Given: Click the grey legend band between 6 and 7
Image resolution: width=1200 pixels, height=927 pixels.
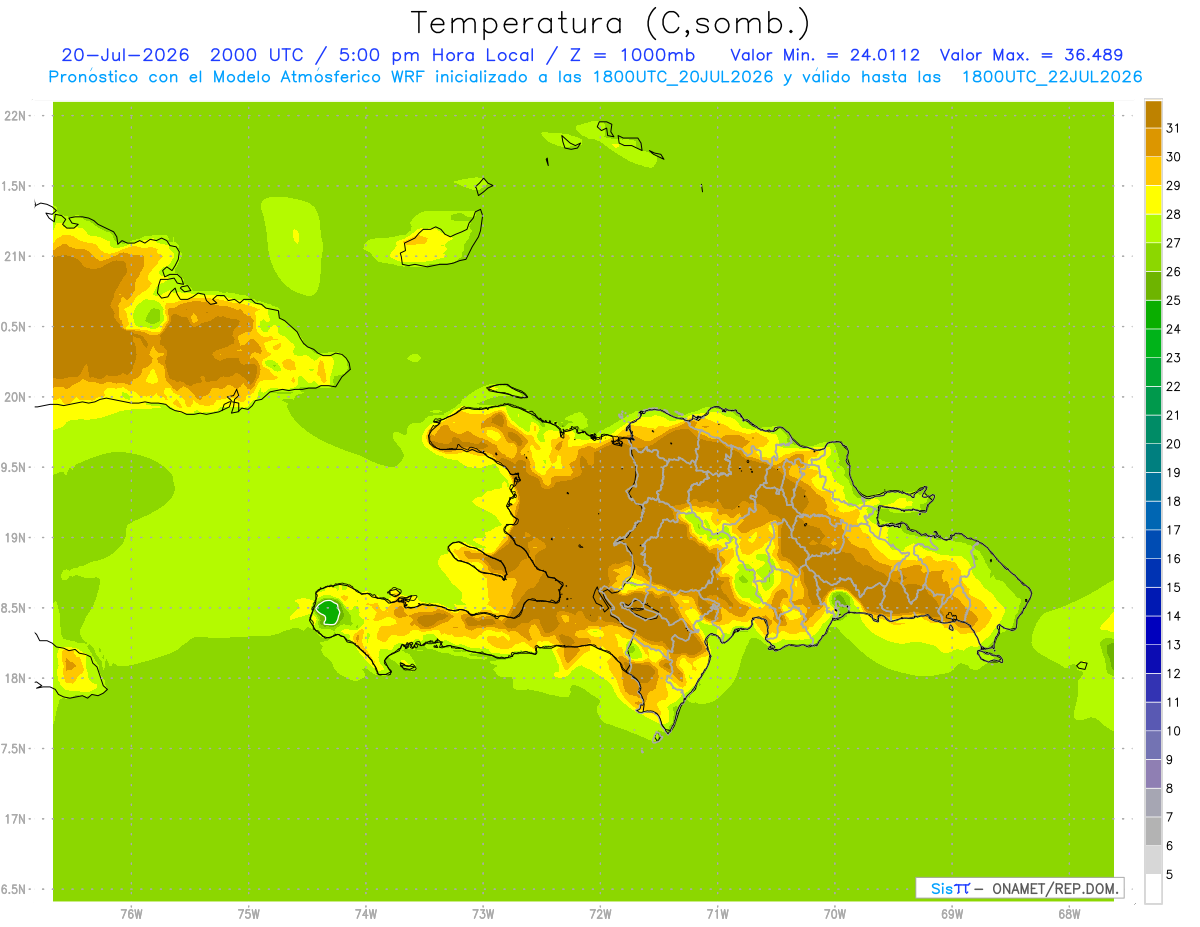Looking at the screenshot, I should pyautogui.click(x=1153, y=831).
